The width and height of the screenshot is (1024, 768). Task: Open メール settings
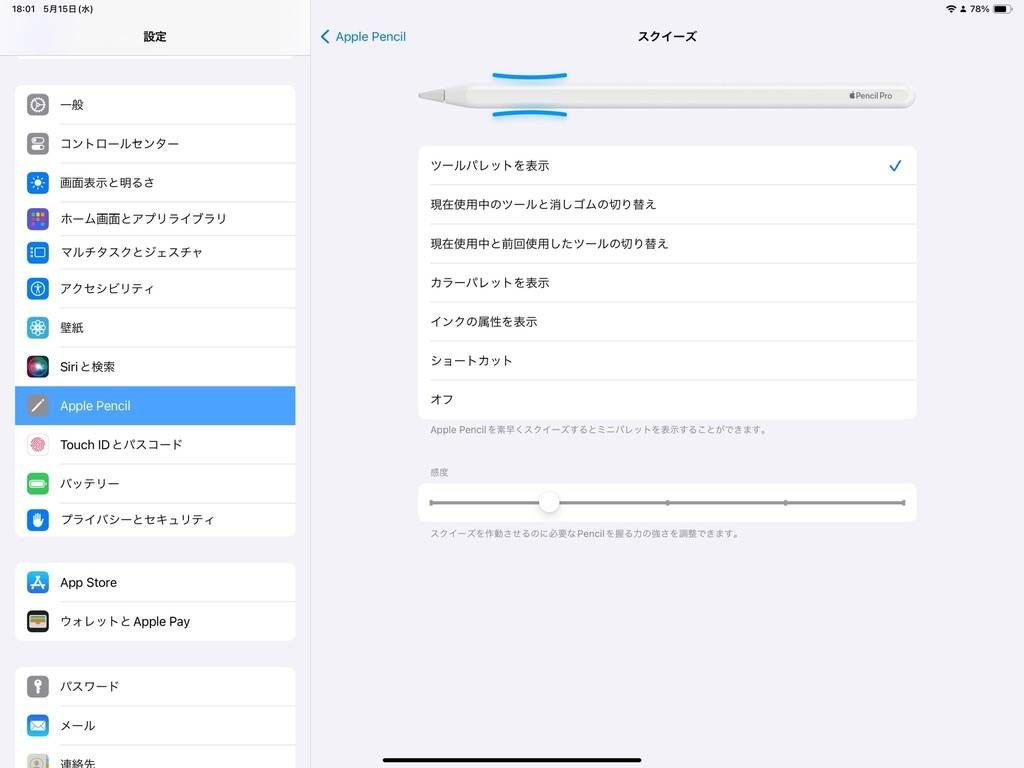(155, 726)
